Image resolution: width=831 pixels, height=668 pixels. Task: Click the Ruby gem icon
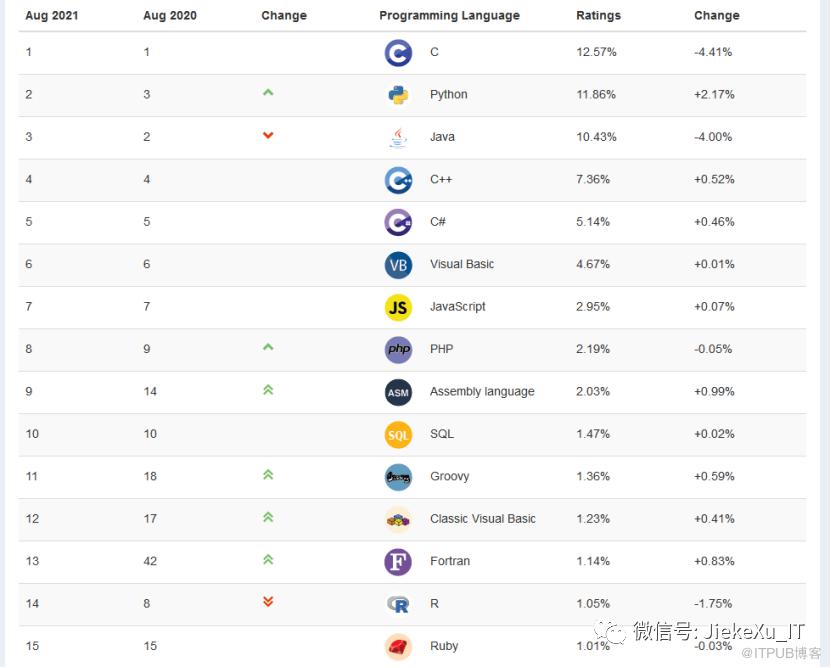(398, 646)
